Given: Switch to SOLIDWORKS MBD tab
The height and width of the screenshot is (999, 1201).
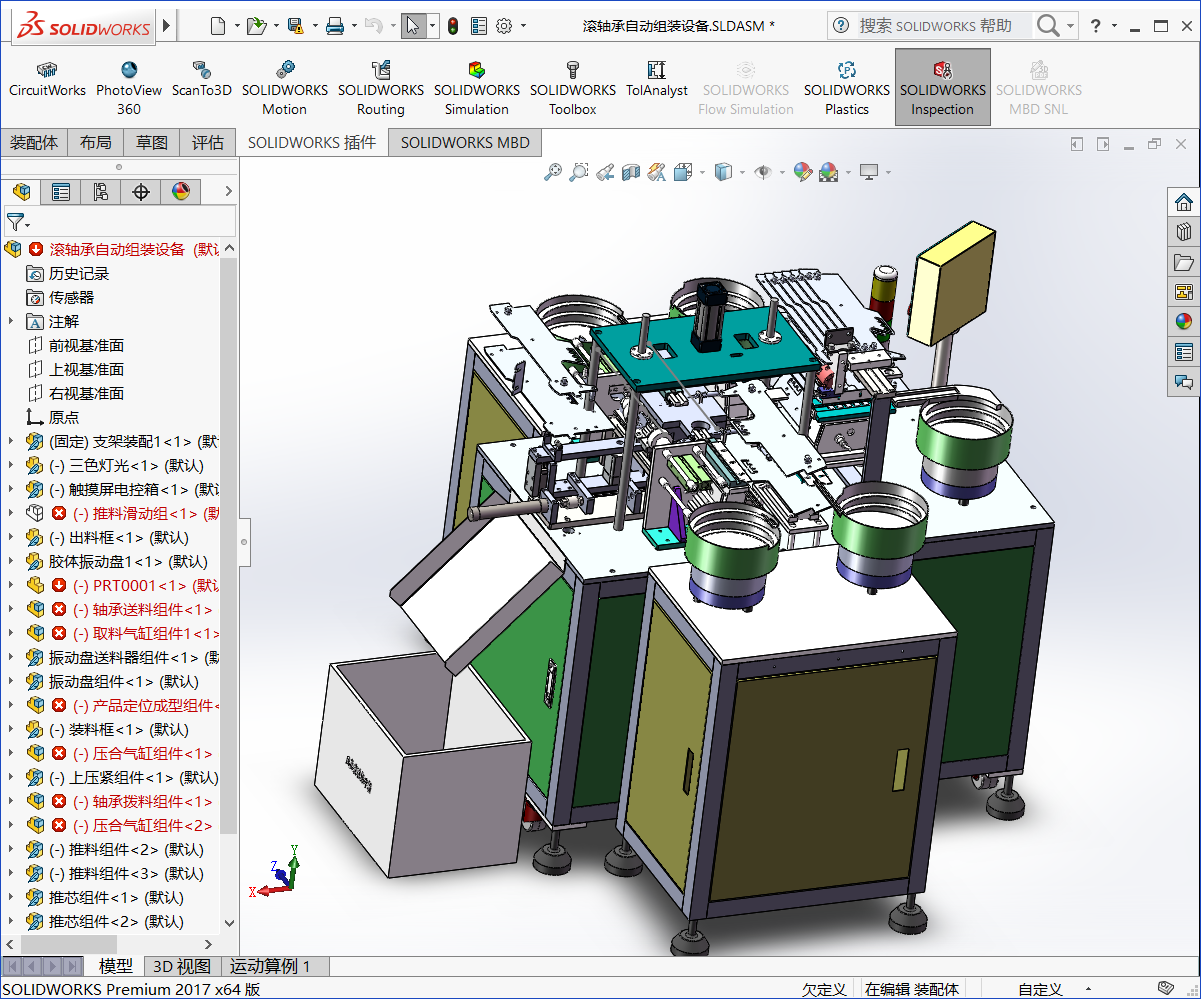Looking at the screenshot, I should point(464,143).
